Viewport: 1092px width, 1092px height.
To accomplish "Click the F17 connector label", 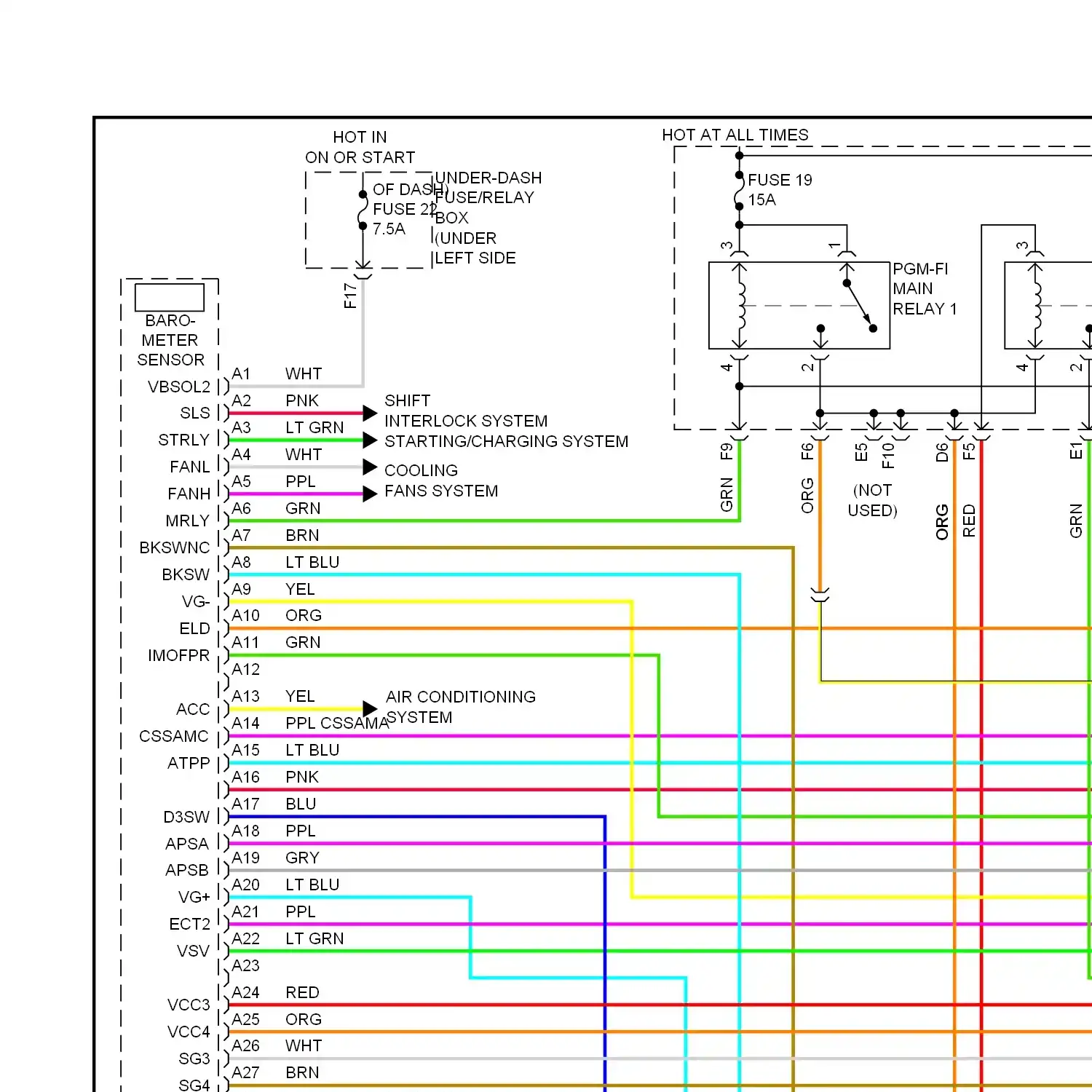I will [x=350, y=296].
